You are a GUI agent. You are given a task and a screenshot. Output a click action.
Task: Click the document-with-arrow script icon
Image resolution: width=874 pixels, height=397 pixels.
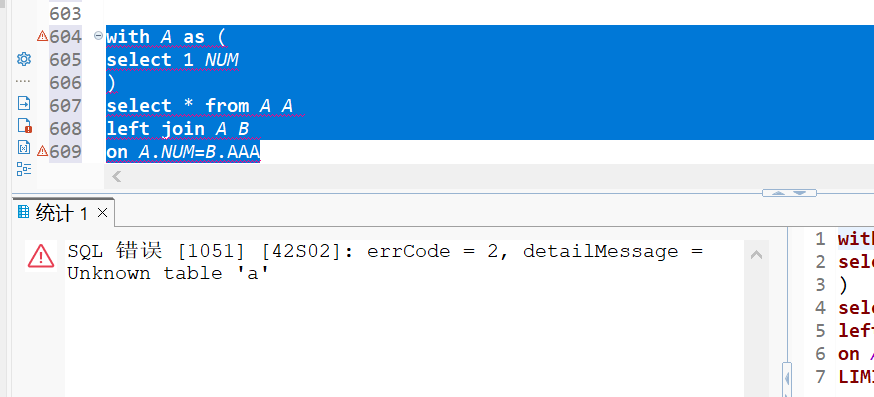24,103
